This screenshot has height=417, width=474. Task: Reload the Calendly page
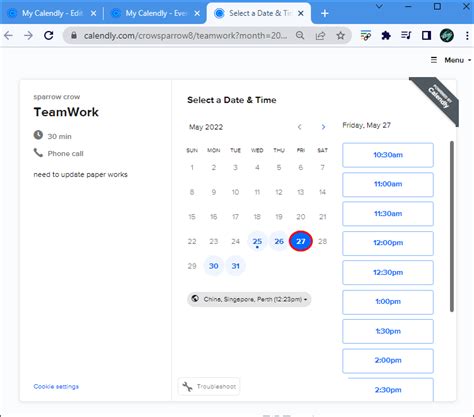(49, 35)
